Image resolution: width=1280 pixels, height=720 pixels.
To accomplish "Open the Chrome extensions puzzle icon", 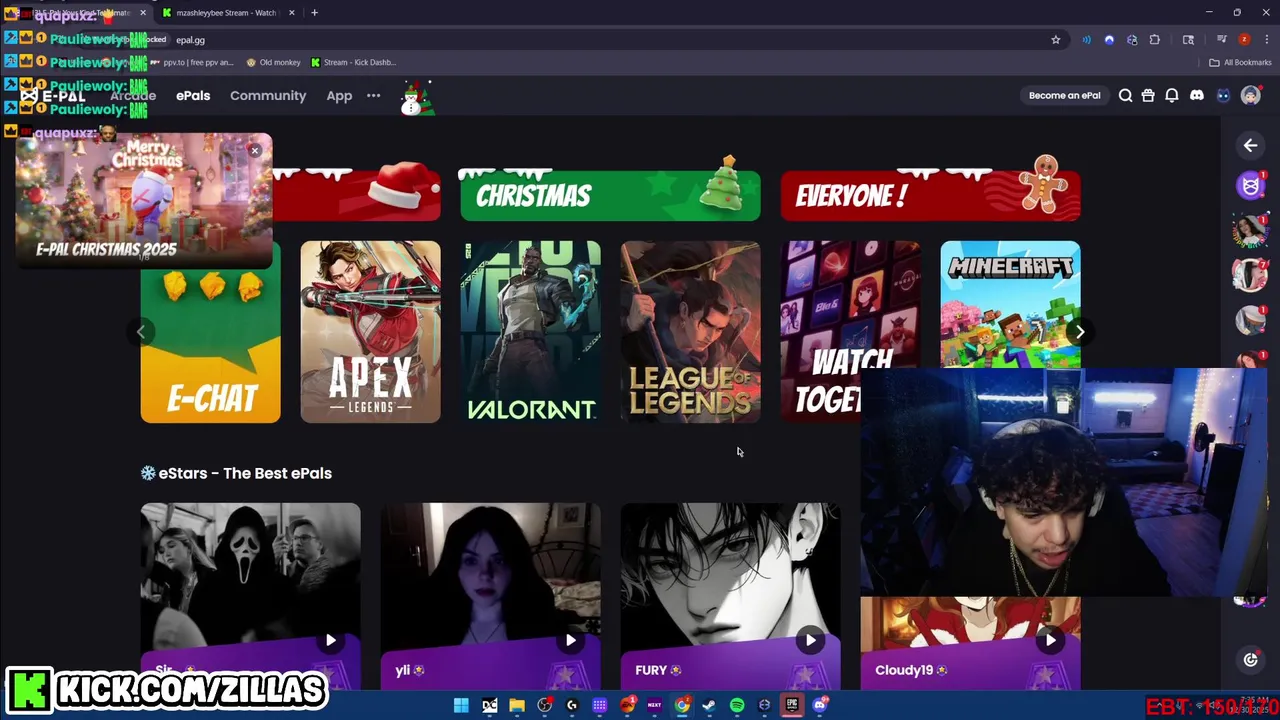I will click(1155, 40).
